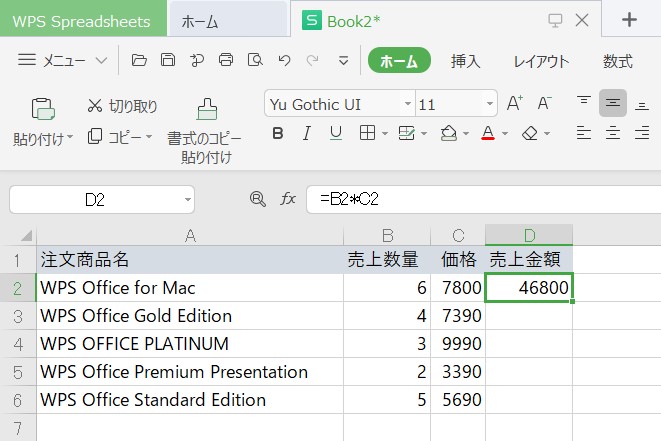Image resolution: width=661 pixels, height=441 pixels.
Task: Align text right
Action: pos(642,133)
